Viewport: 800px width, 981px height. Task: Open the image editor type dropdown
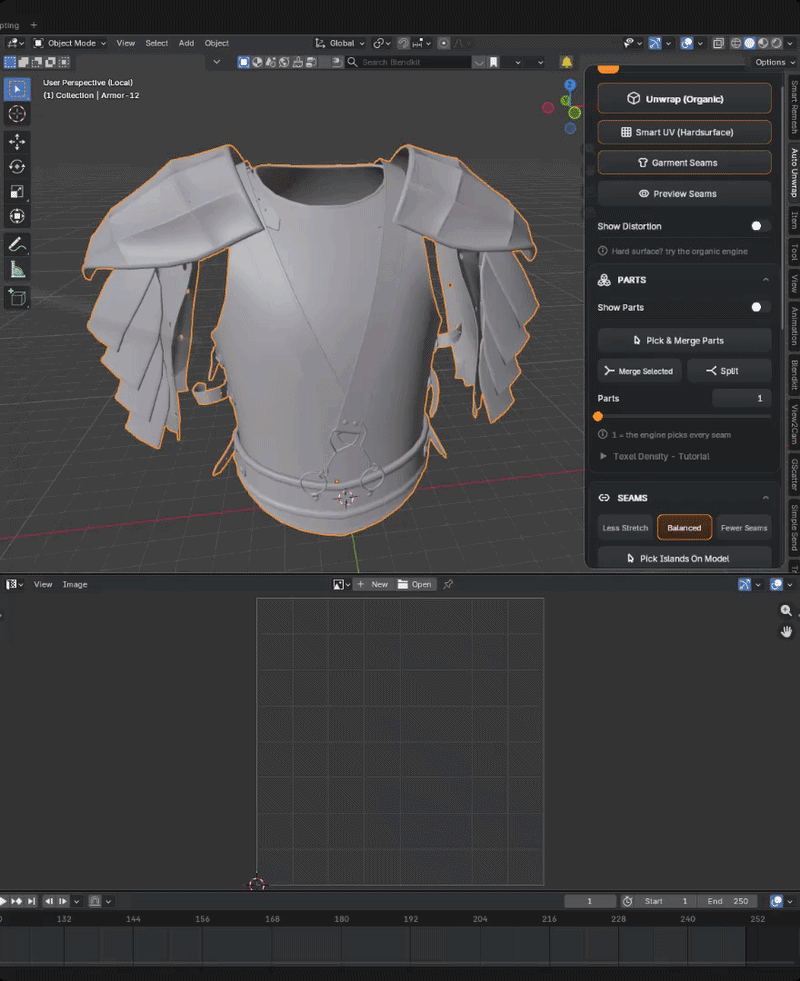click(x=13, y=584)
